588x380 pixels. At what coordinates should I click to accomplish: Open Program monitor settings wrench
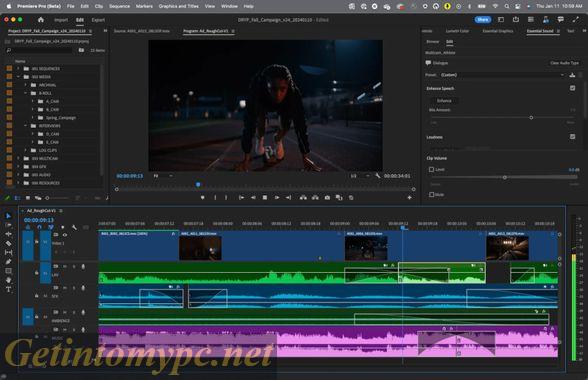click(378, 176)
